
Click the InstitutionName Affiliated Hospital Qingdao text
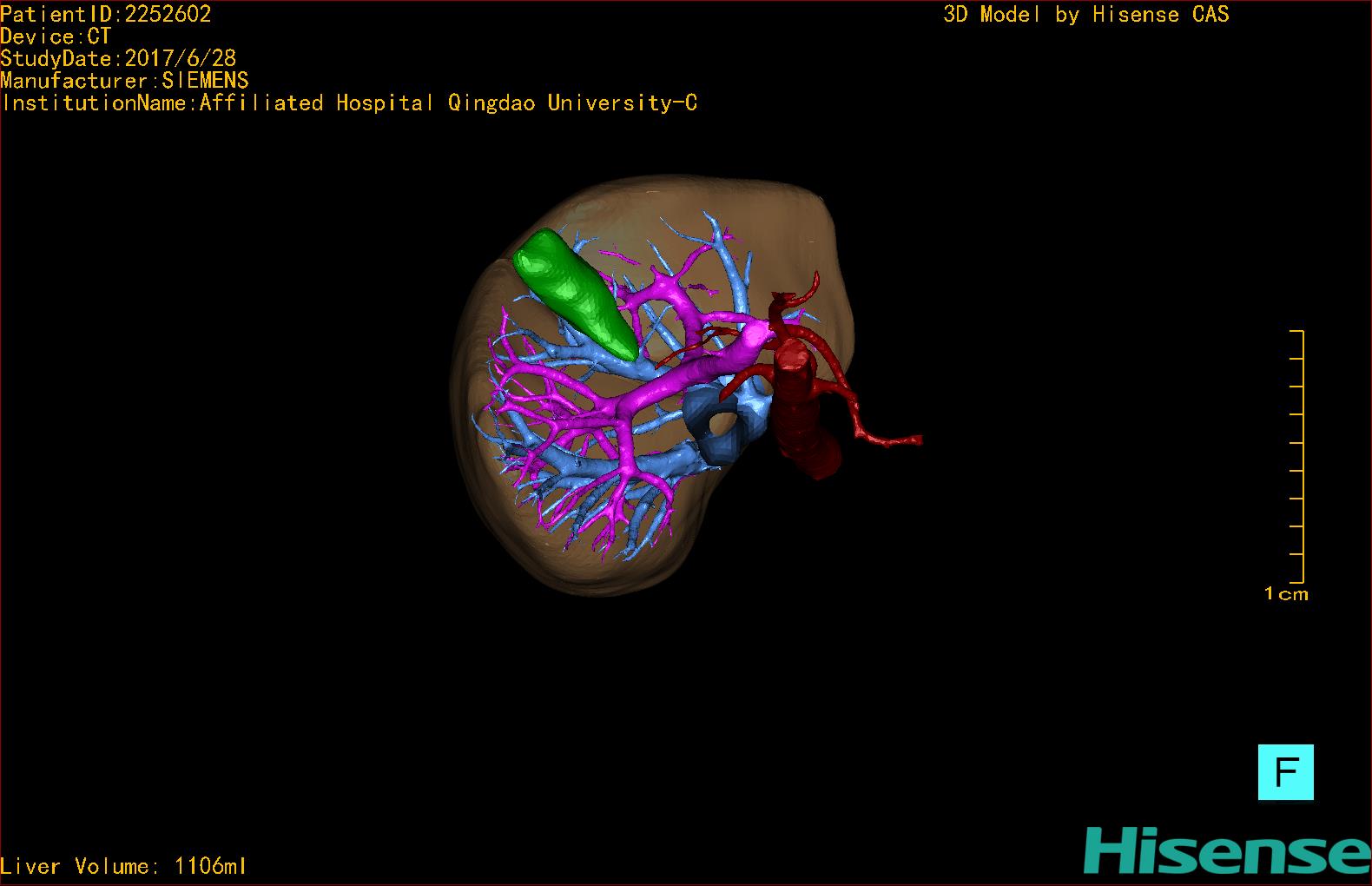[349, 103]
